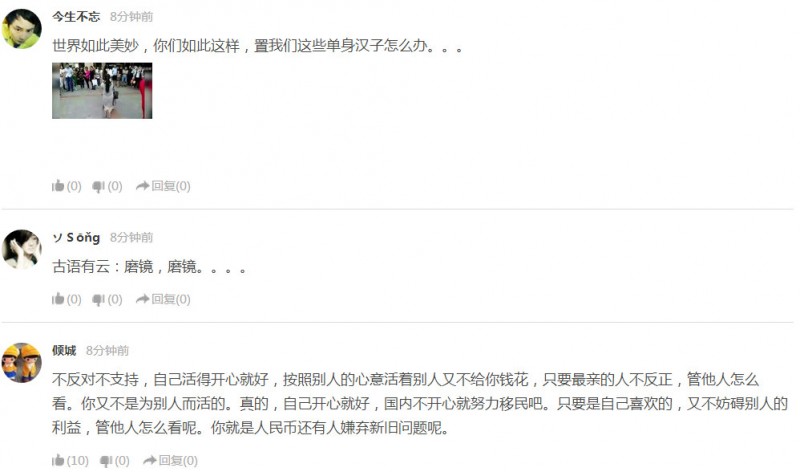Dislike the comment by 倾城
Viewport: 800px width, 472px height.
pyautogui.click(x=114, y=461)
